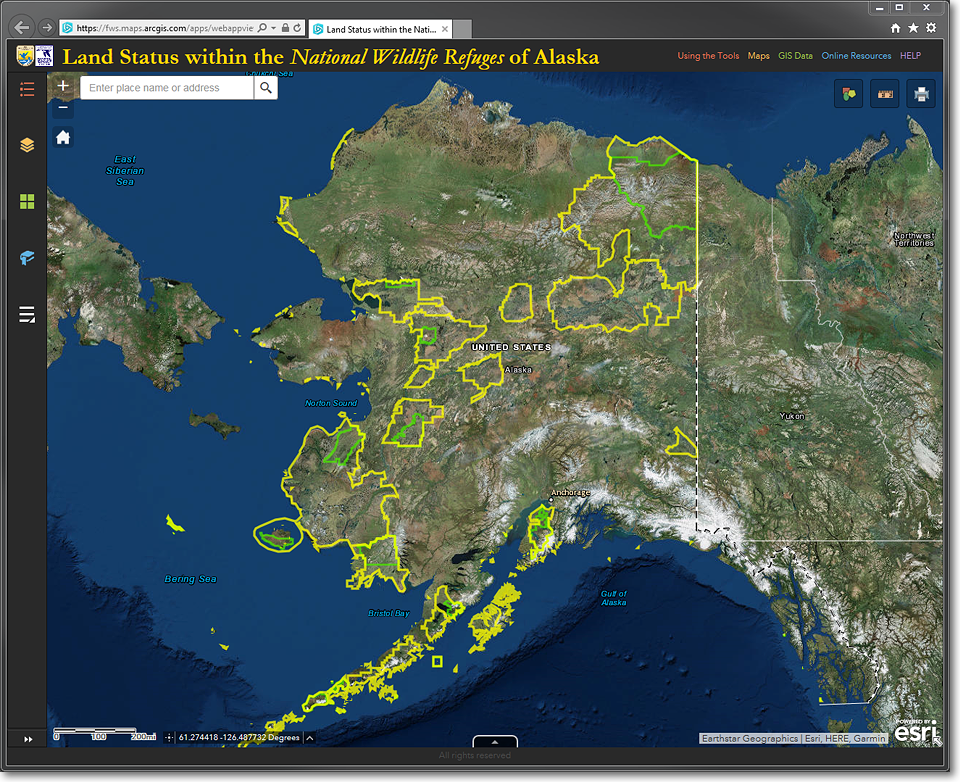
Task: Open the sidebar's bottom list menu icon
Action: tap(27, 315)
